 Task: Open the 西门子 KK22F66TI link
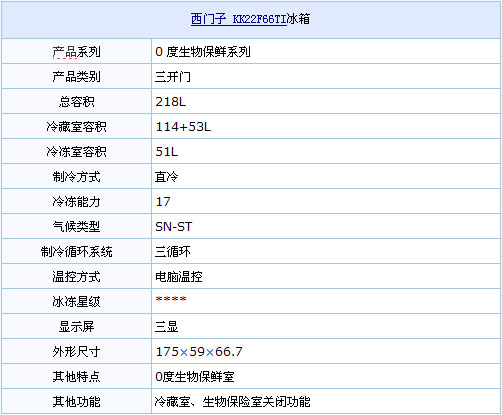238,19
